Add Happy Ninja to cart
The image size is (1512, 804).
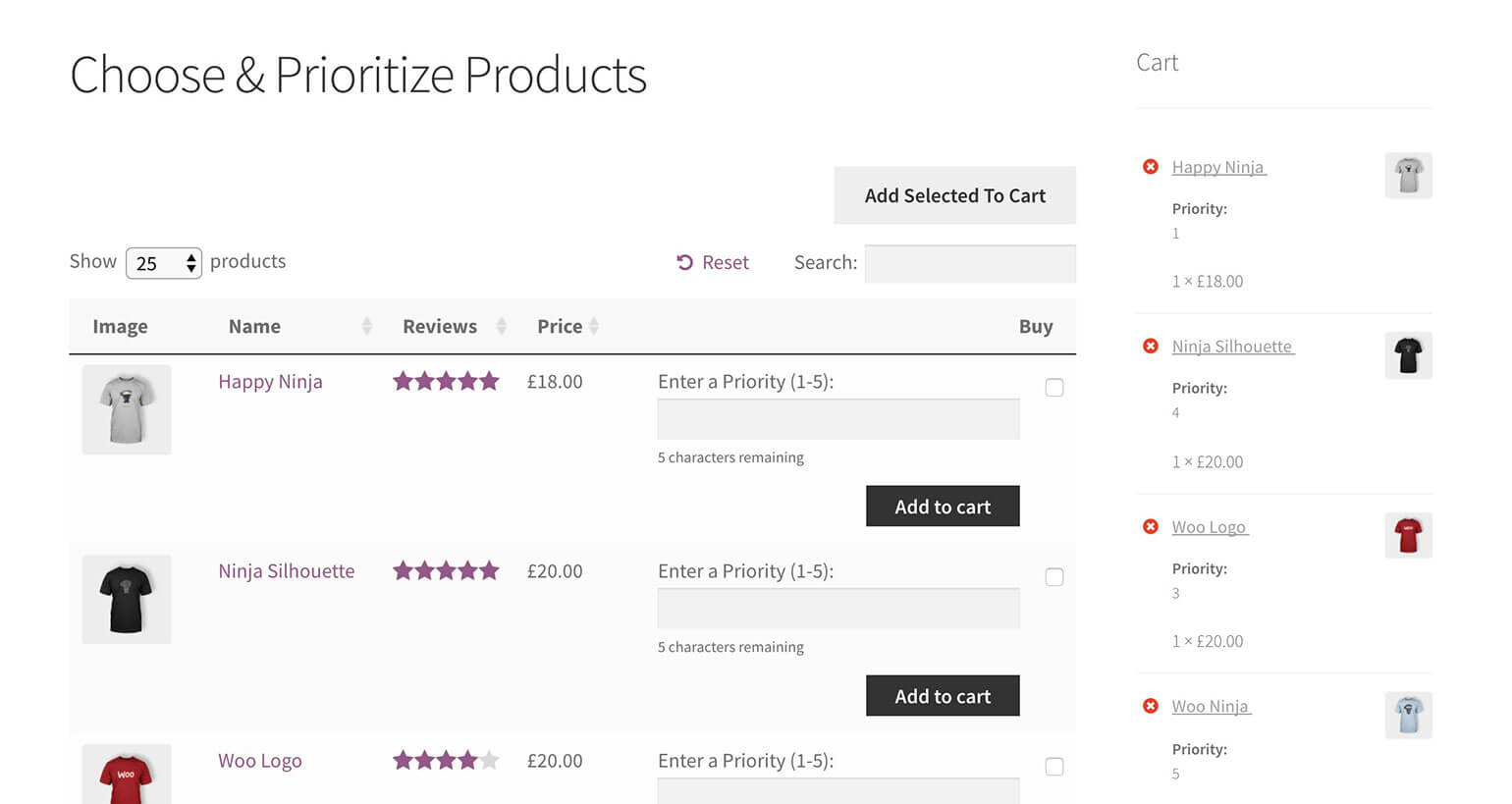coord(943,507)
